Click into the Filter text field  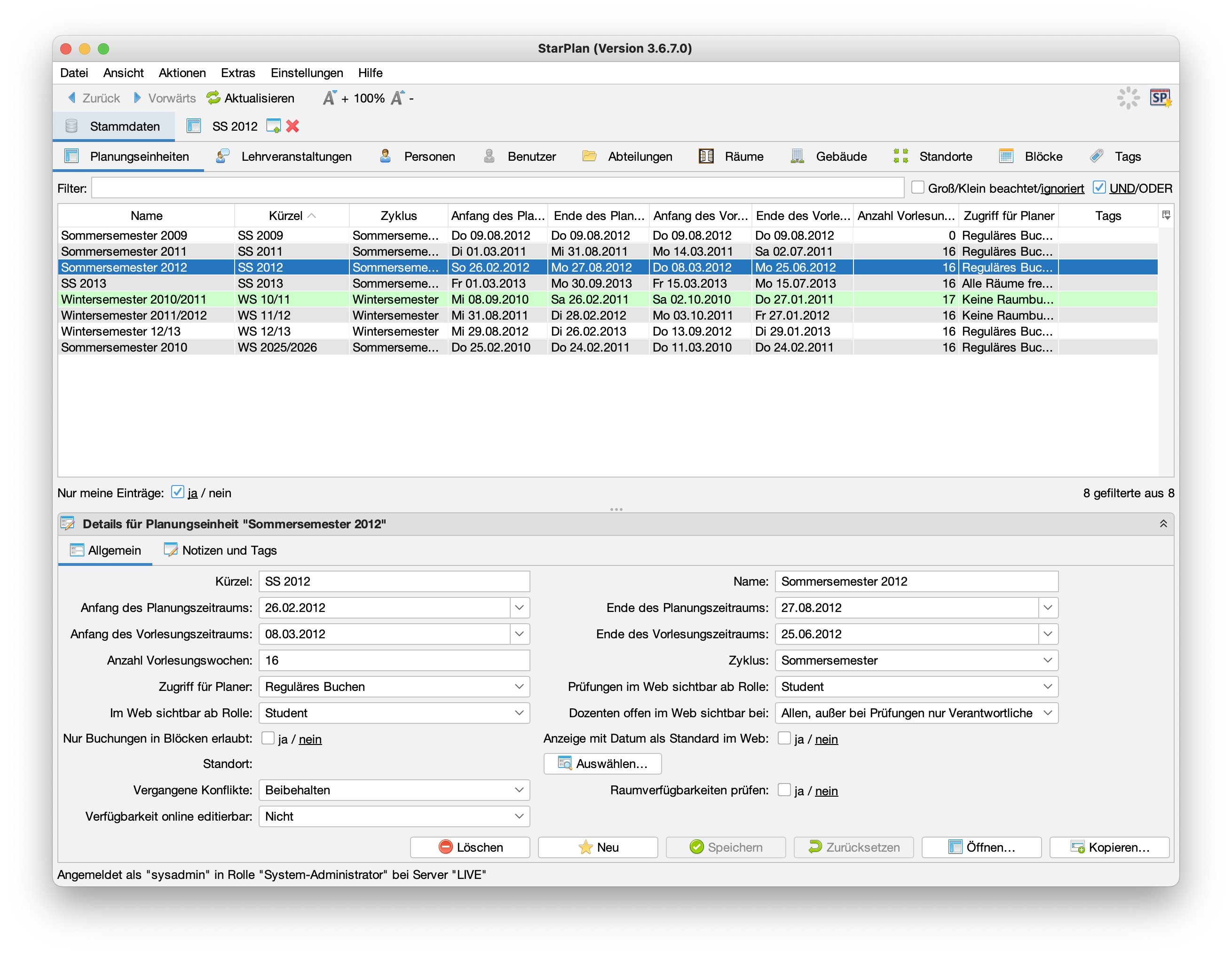pos(497,188)
